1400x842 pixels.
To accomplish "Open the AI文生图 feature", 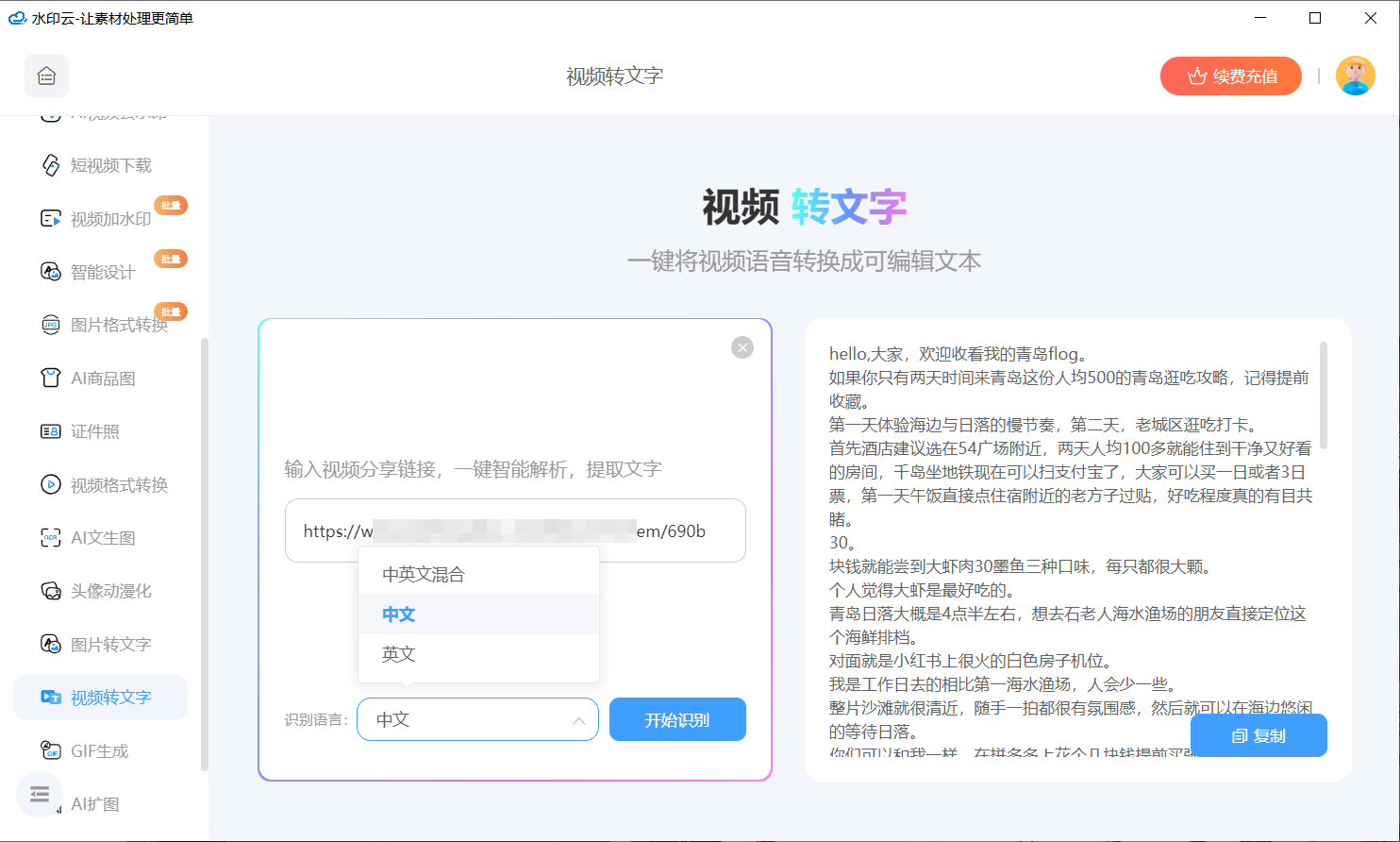I will (98, 537).
